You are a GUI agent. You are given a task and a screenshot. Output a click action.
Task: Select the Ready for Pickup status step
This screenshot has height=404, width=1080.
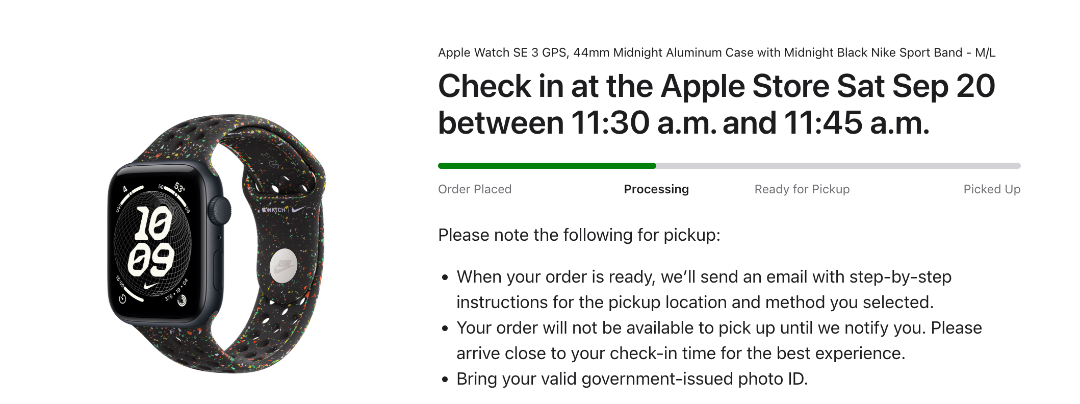click(x=801, y=189)
